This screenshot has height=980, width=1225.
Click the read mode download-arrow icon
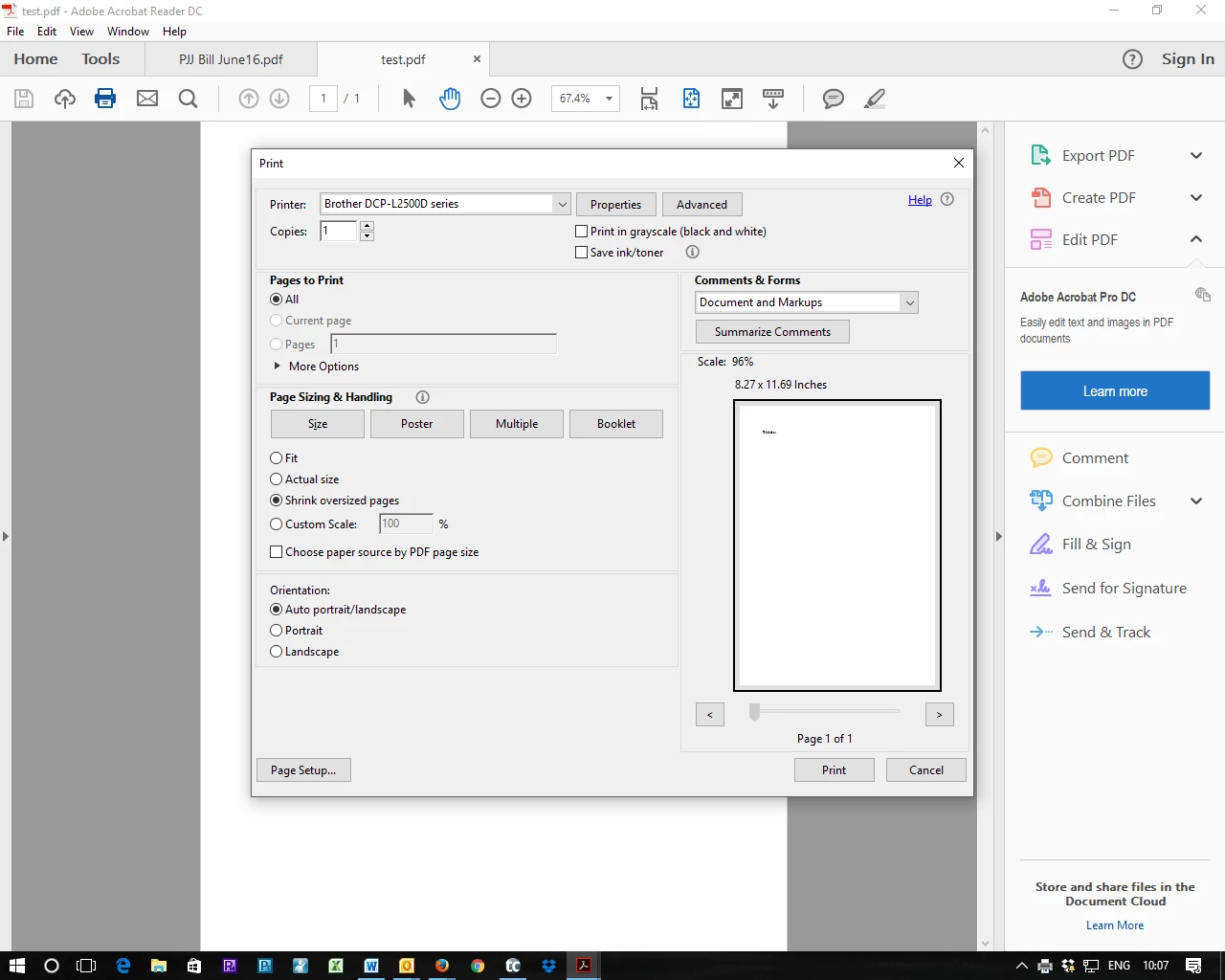coord(773,99)
